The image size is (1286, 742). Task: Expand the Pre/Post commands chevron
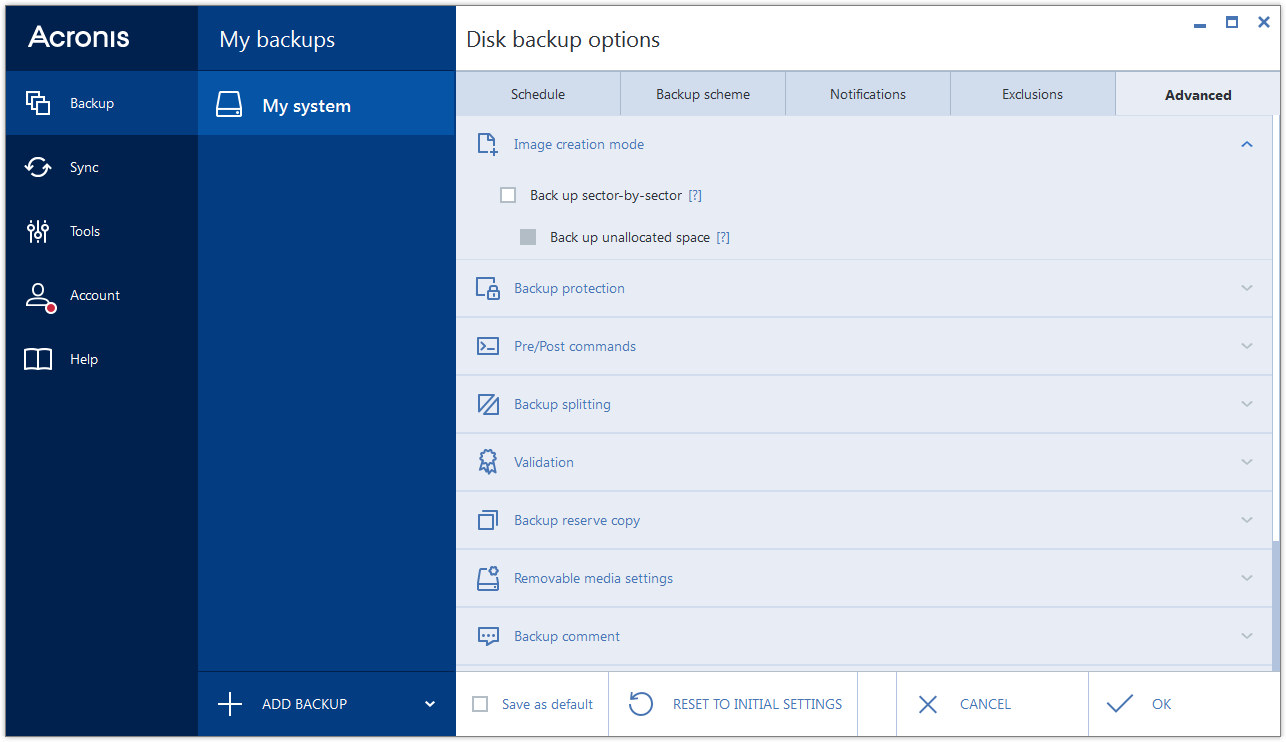[x=1246, y=346]
